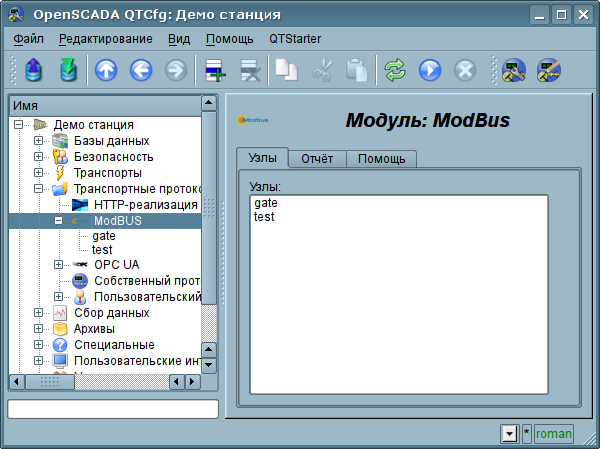The width and height of the screenshot is (600, 449).
Task: Click the copy item icon
Action: 287,70
